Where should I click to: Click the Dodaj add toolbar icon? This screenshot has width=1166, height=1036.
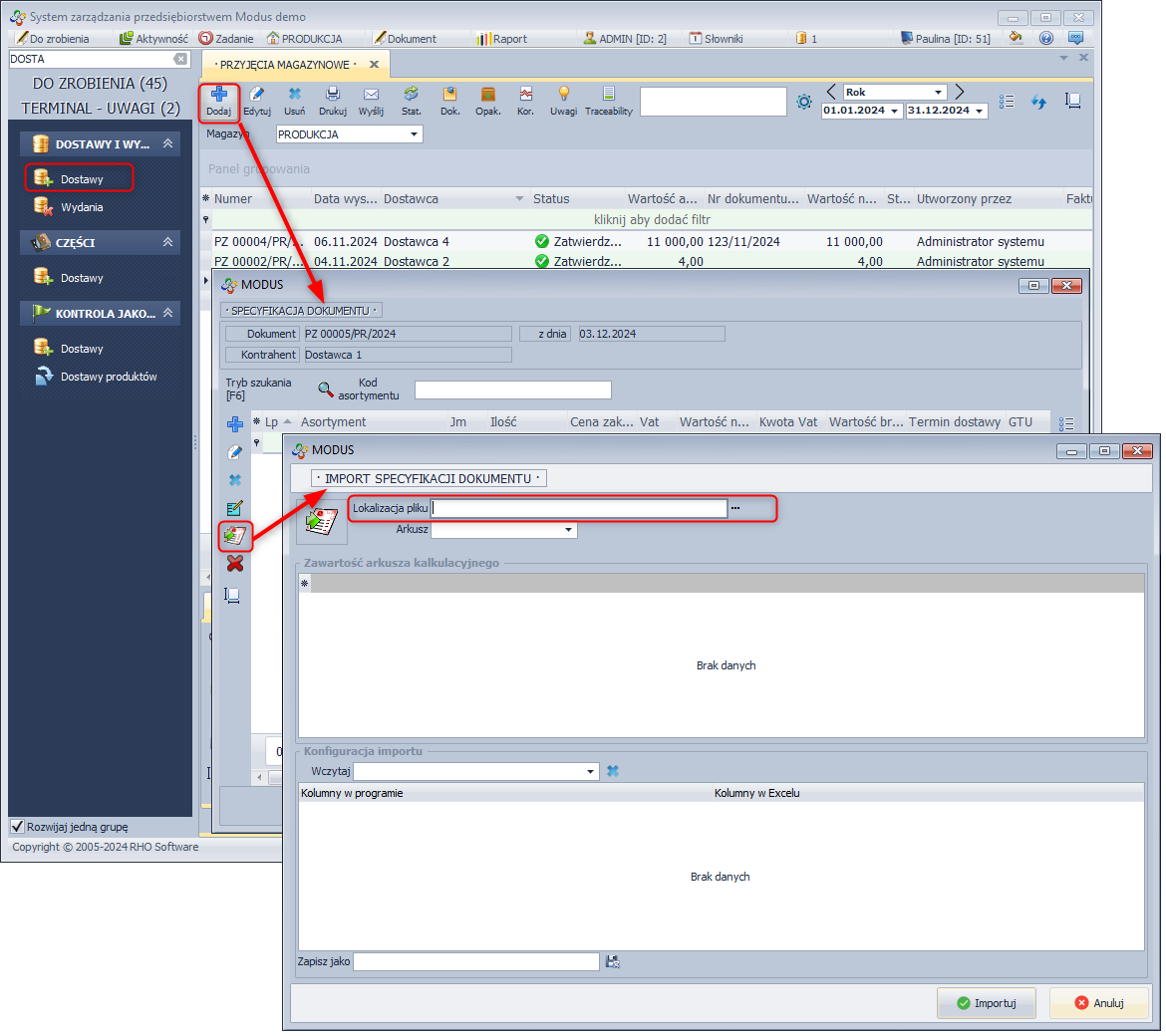(218, 95)
